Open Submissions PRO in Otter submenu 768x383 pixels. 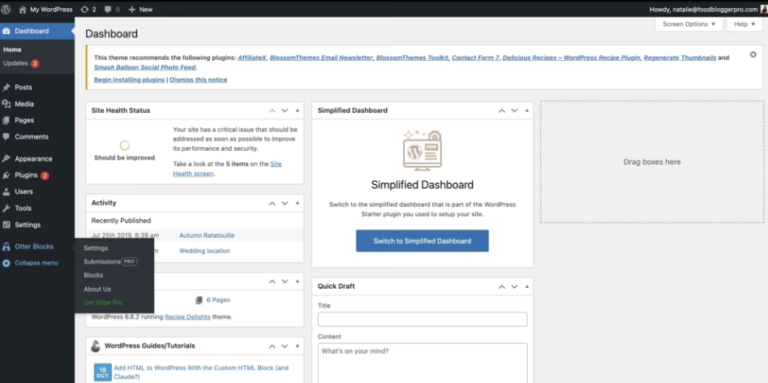pyautogui.click(x=110, y=262)
